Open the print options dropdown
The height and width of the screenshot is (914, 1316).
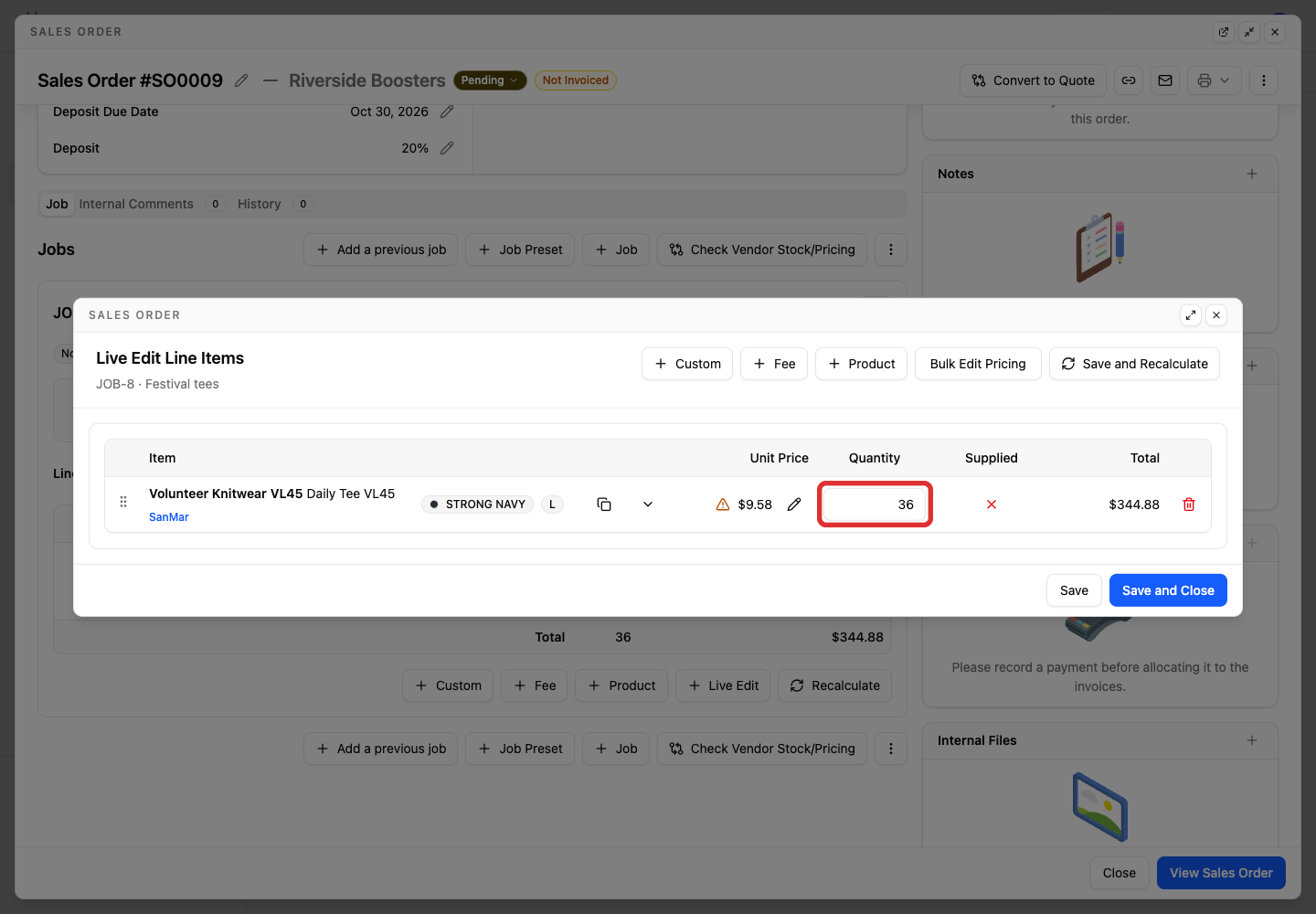[1215, 80]
